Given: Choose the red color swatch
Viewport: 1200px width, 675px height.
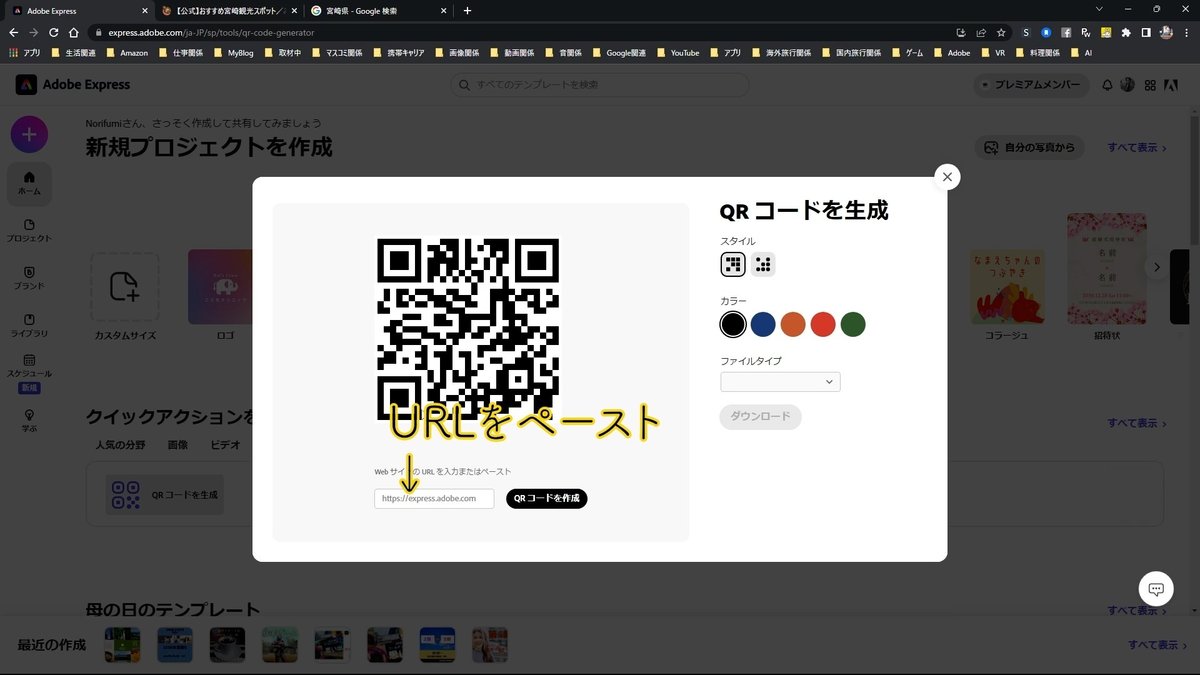Looking at the screenshot, I should click(x=823, y=324).
